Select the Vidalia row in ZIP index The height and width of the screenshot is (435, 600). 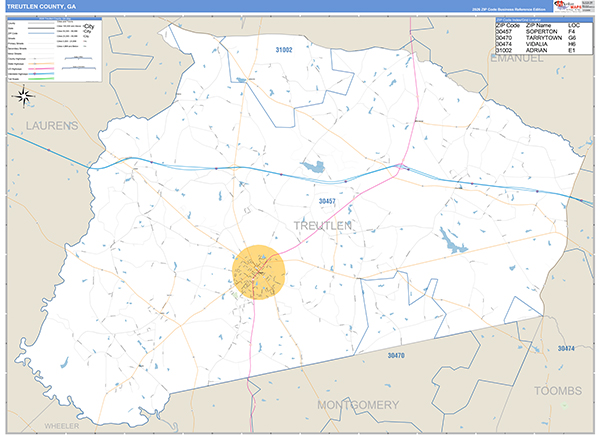point(541,44)
